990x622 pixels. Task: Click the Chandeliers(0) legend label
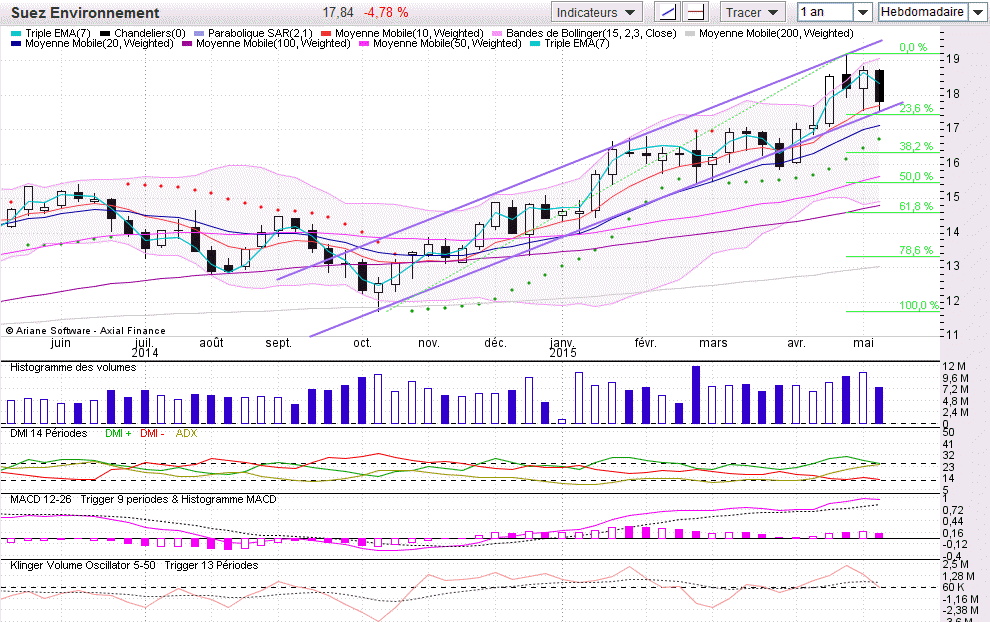point(150,33)
